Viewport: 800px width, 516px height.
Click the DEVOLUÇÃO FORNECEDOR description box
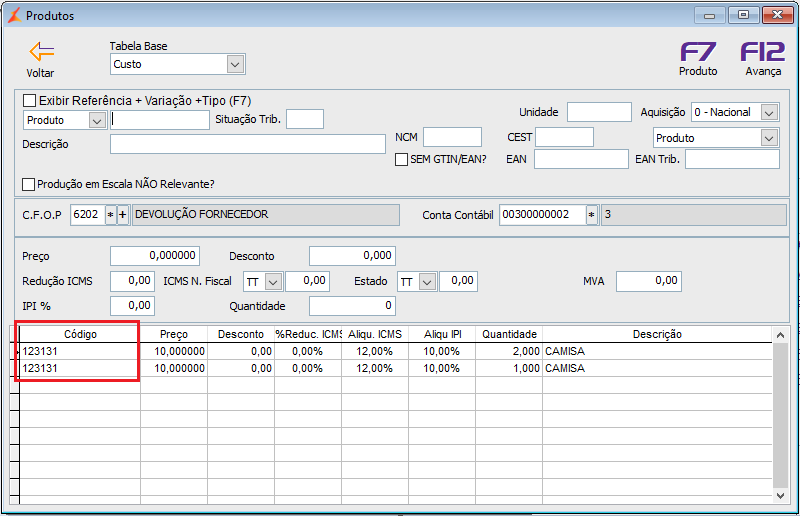point(266,215)
